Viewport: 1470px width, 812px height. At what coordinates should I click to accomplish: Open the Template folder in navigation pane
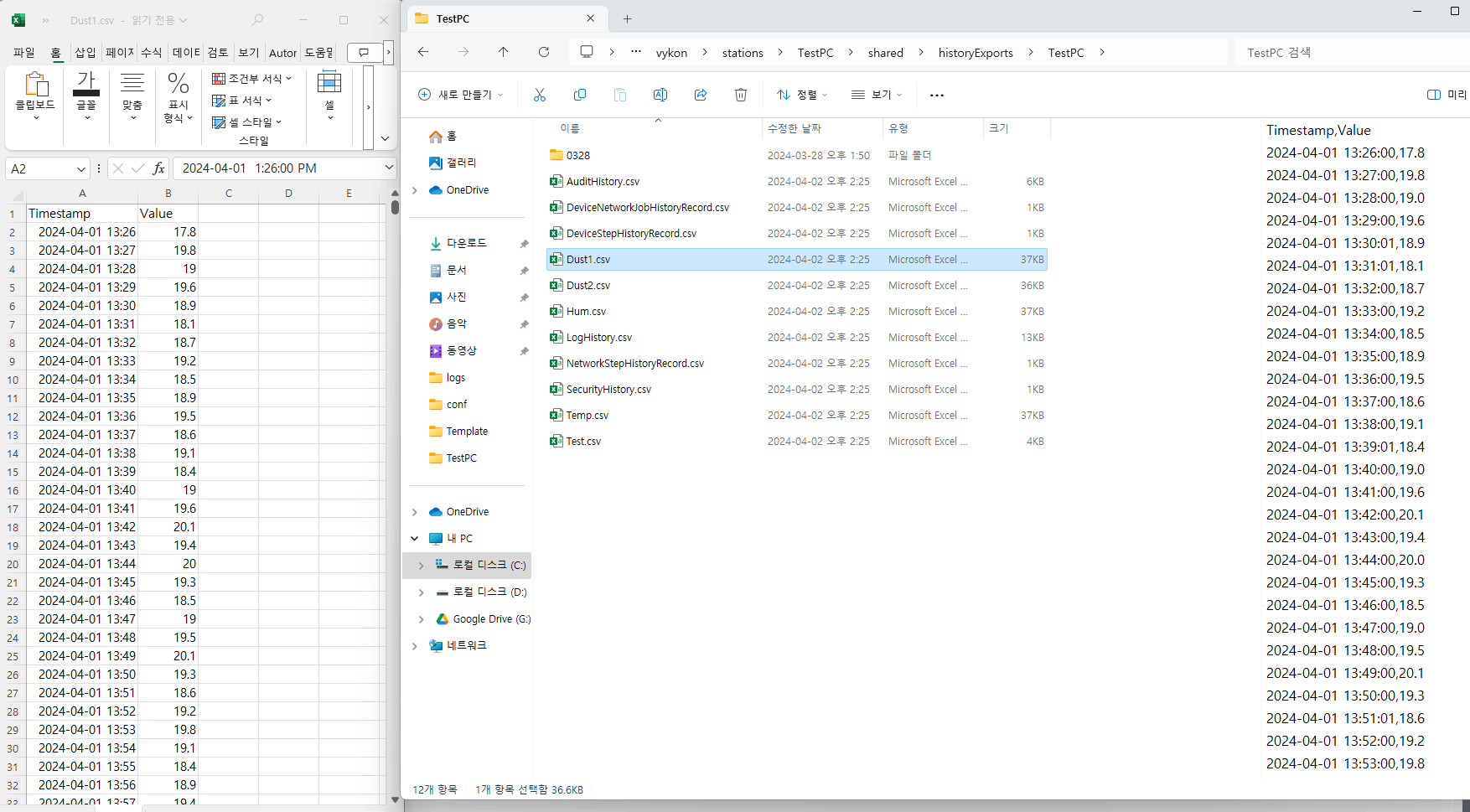[x=467, y=432]
